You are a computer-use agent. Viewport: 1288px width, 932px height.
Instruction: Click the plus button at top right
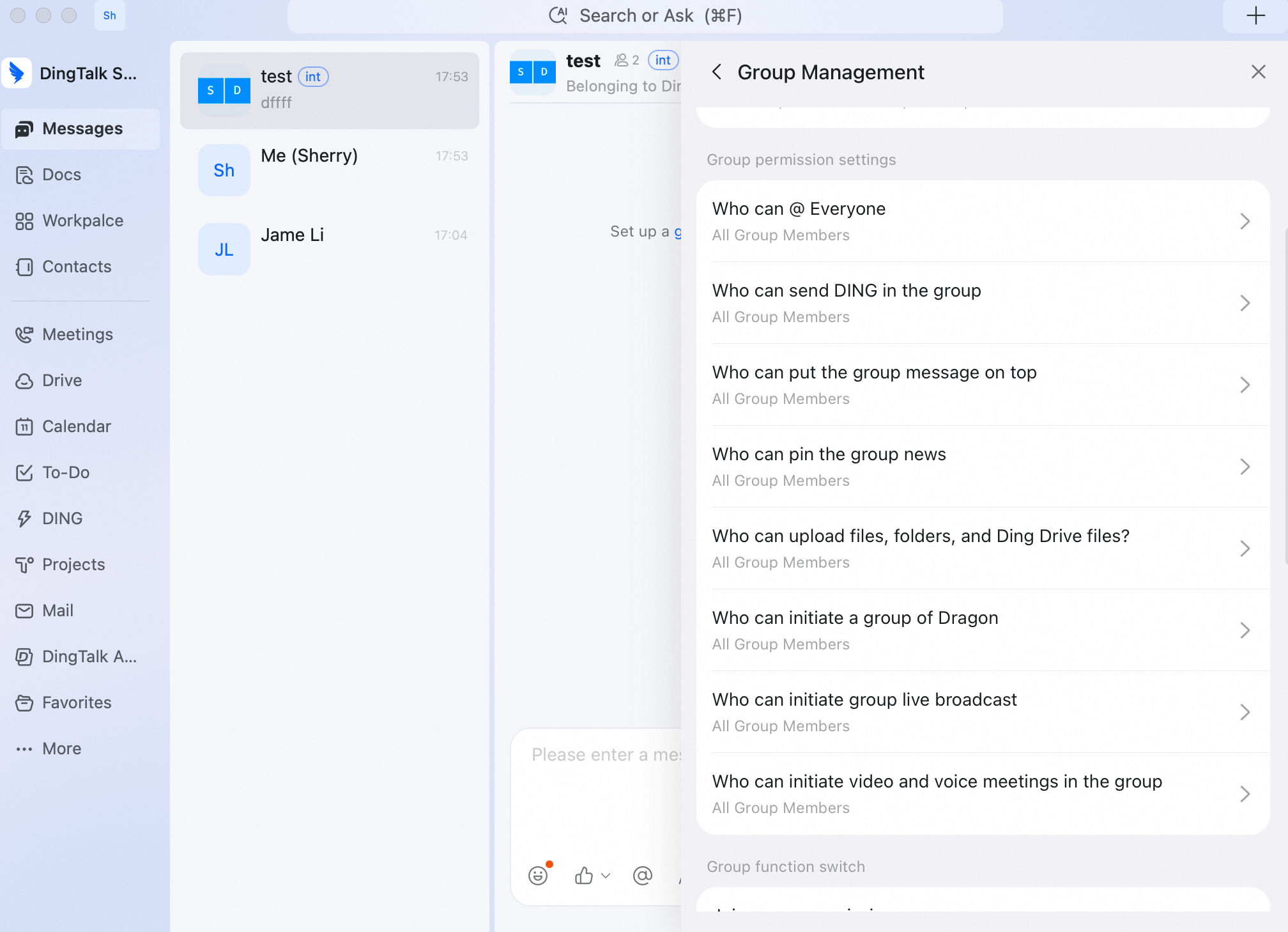[1255, 15]
